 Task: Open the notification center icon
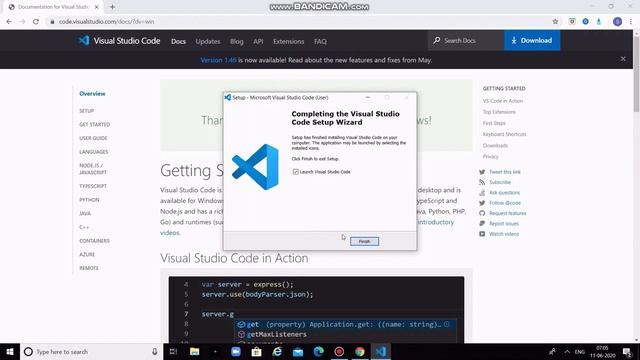click(x=627, y=351)
